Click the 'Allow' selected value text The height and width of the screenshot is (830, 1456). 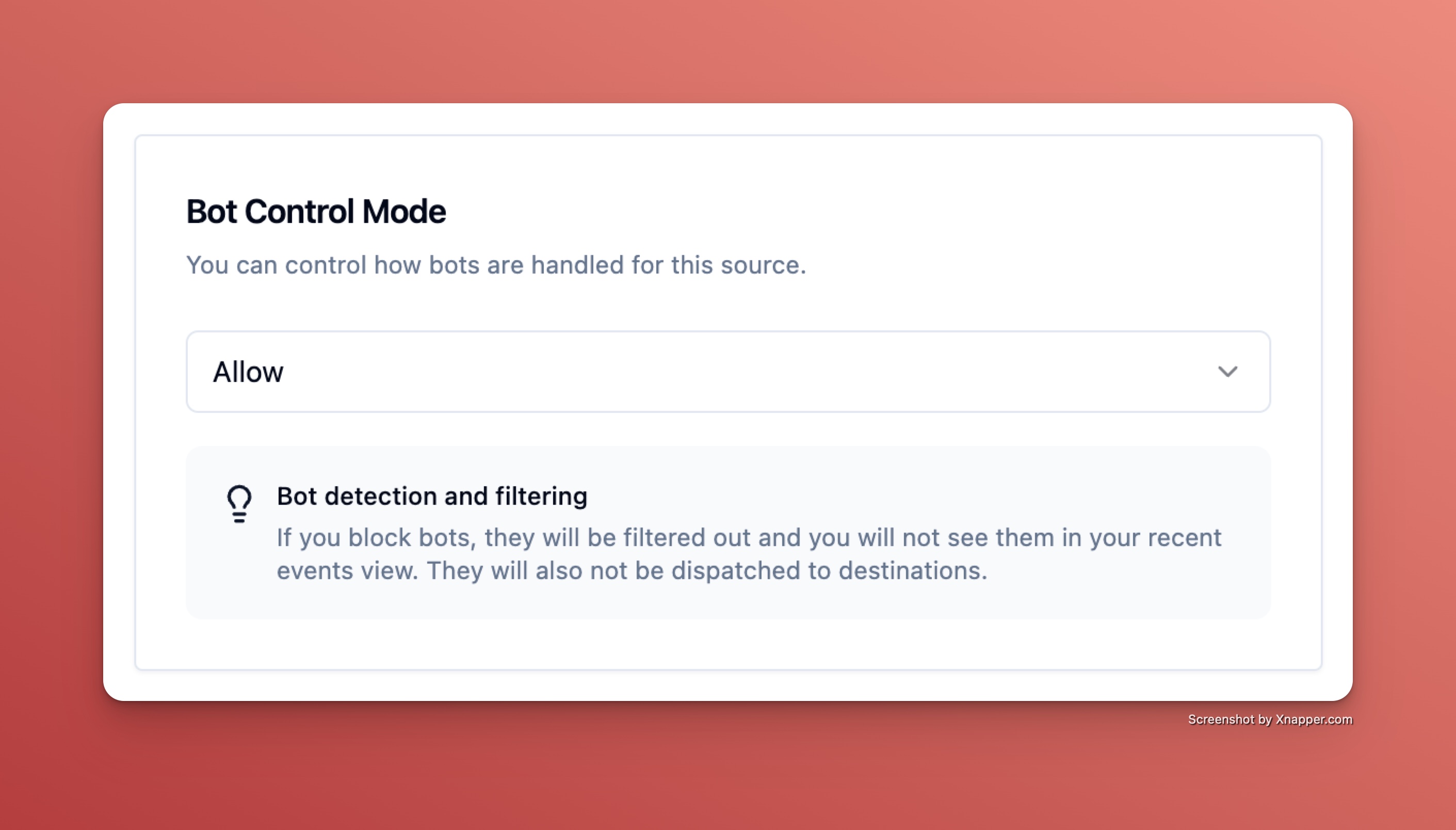248,372
